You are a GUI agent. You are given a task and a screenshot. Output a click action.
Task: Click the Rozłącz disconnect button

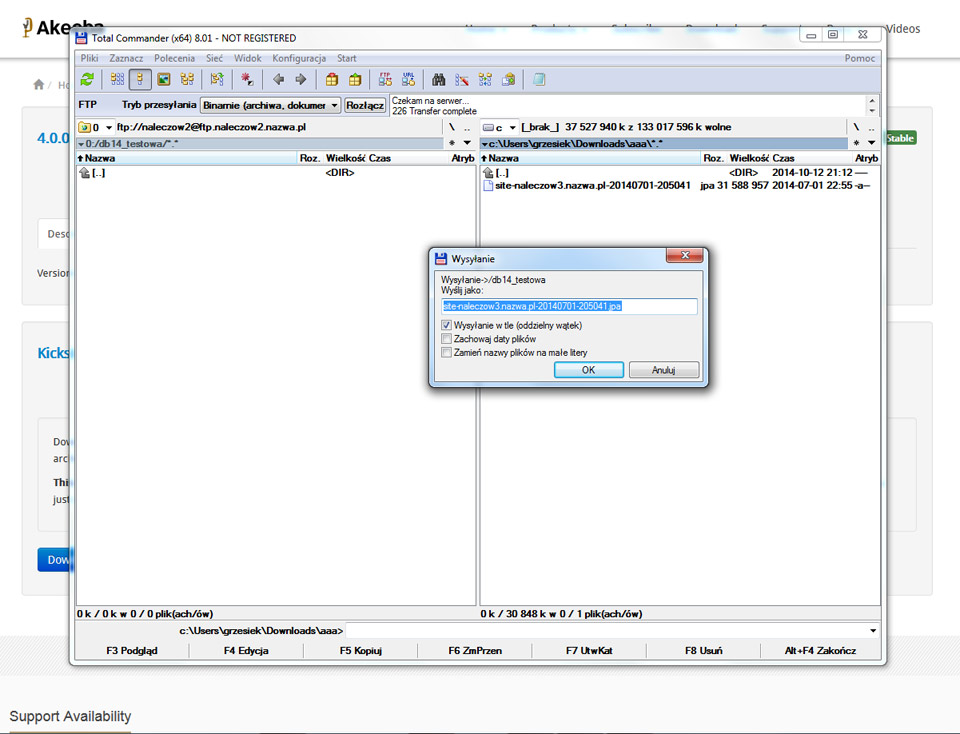tap(365, 105)
